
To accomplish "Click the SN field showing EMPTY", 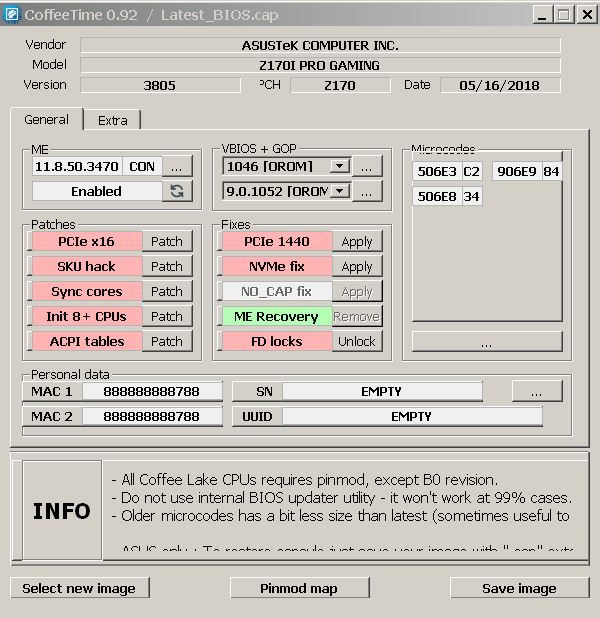I will [x=382, y=391].
